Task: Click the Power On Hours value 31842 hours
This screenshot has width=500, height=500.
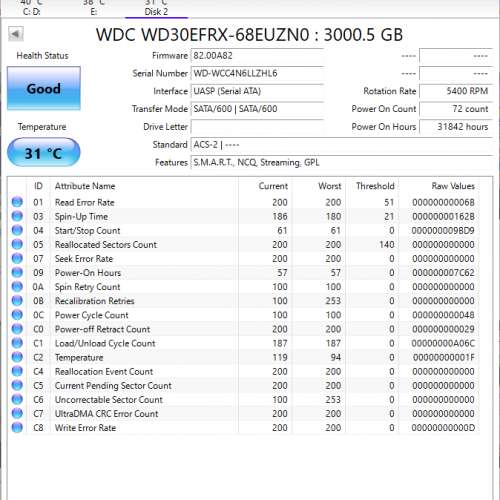Action: coord(456,127)
